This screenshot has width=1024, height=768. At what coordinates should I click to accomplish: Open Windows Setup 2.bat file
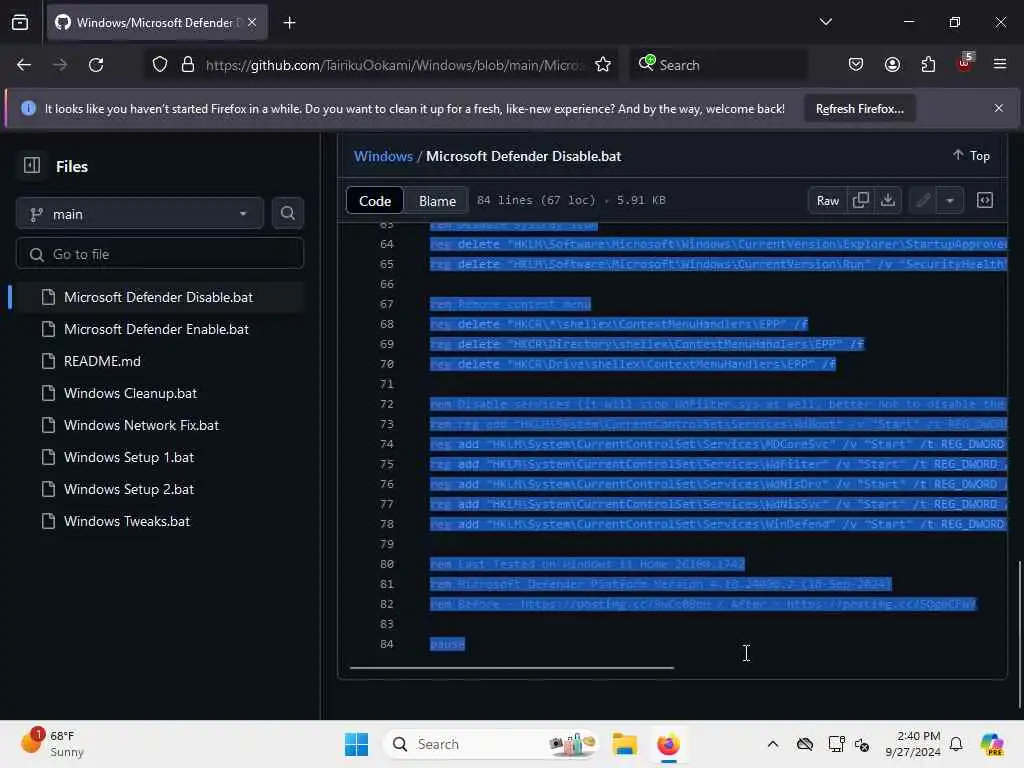pyautogui.click(x=129, y=489)
